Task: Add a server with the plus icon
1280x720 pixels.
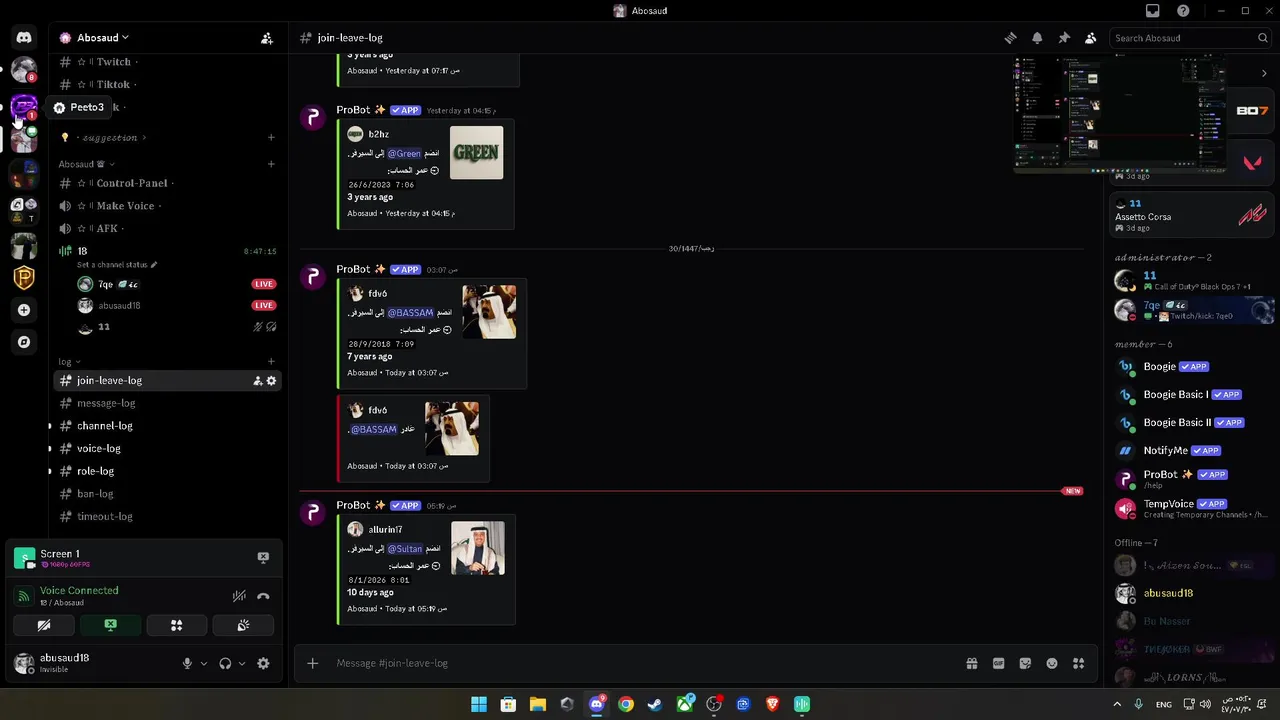Action: [x=24, y=310]
